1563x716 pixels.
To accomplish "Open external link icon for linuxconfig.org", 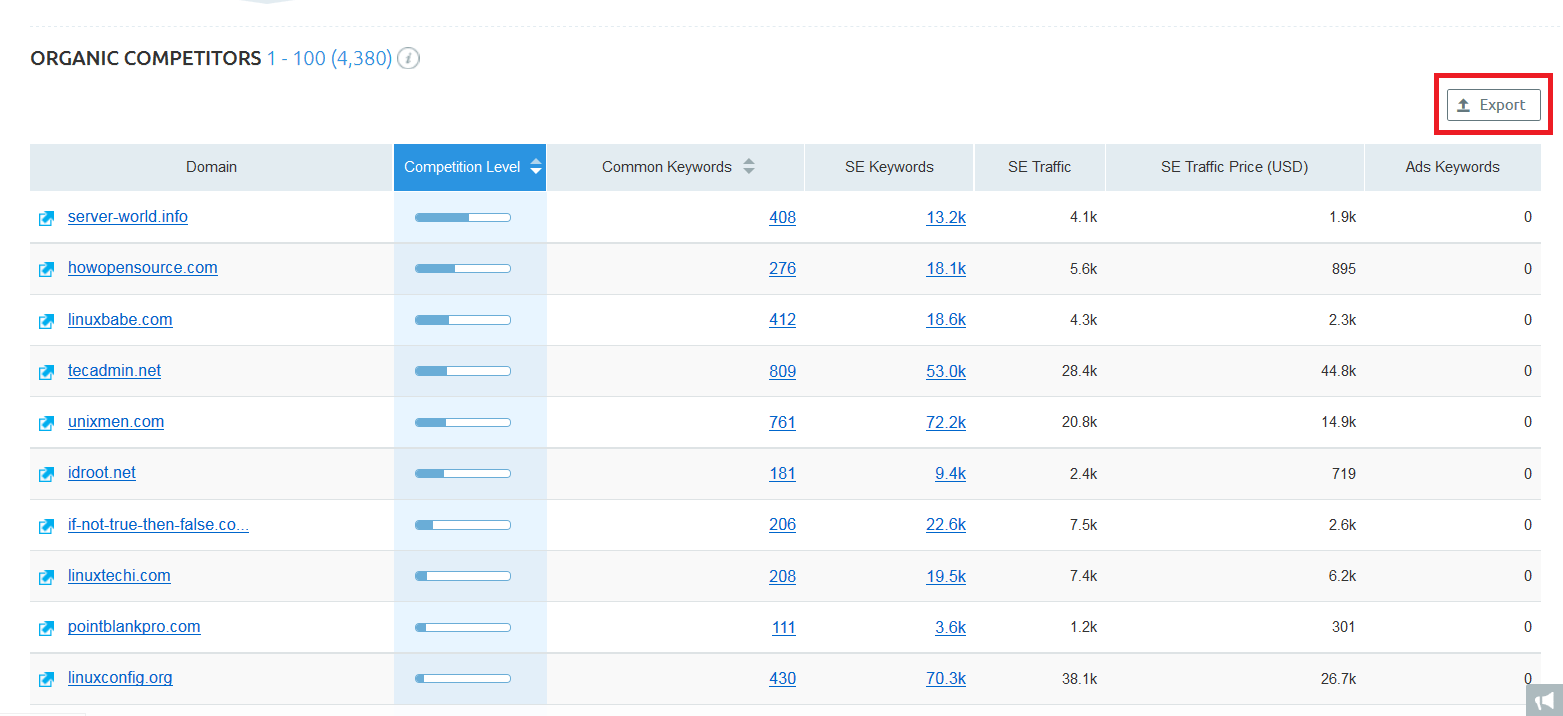I will coord(46,679).
